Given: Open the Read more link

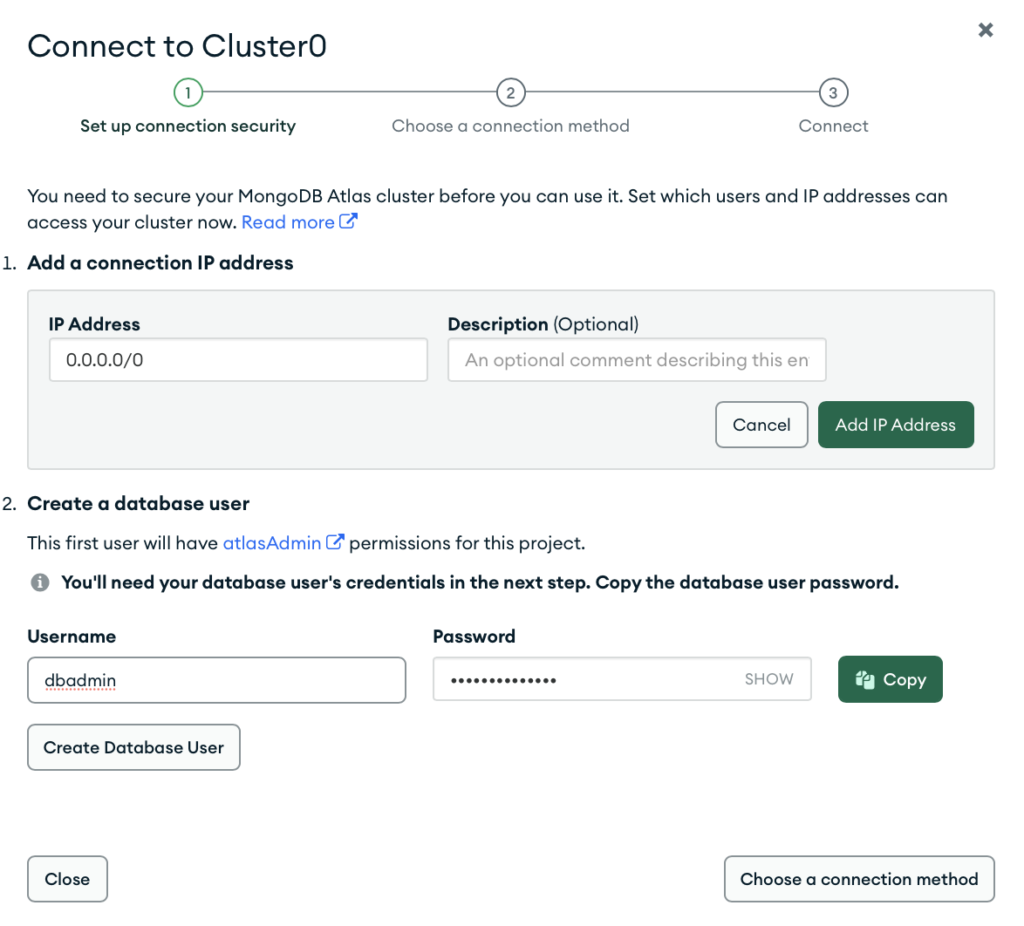Looking at the screenshot, I should coord(288,222).
